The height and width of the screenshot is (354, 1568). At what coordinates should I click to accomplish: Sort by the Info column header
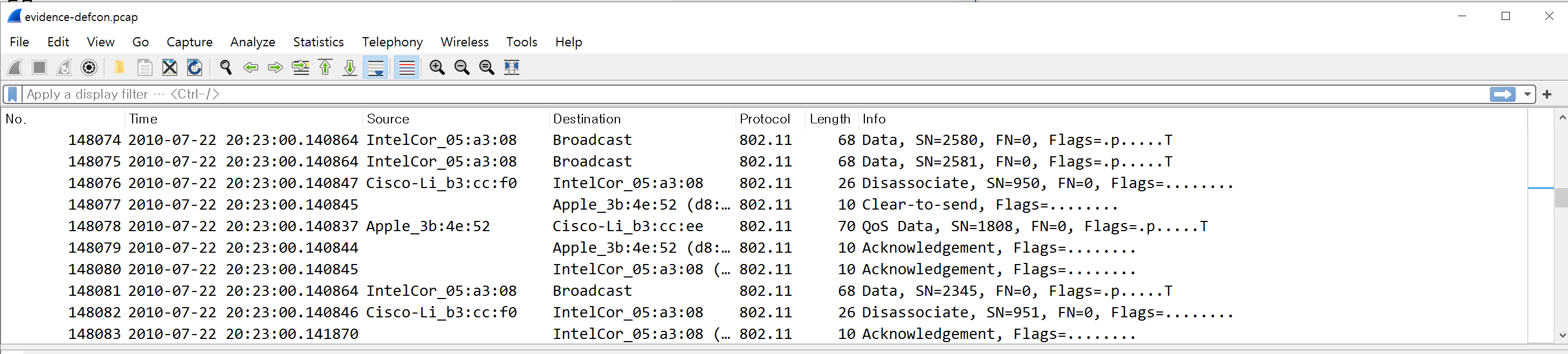tap(1193, 119)
